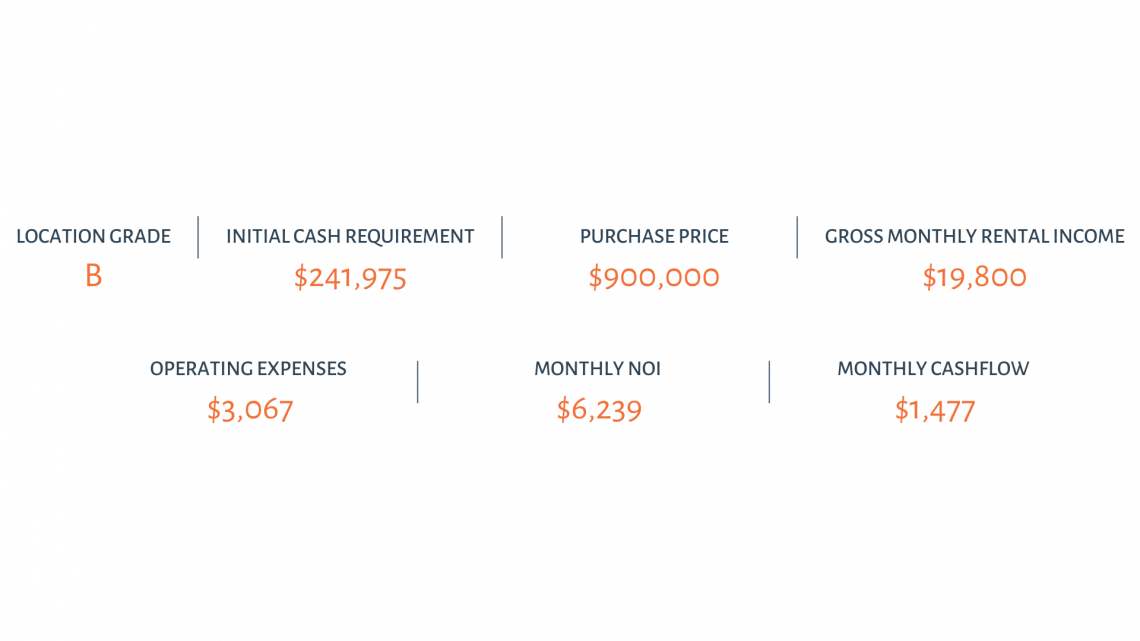The height and width of the screenshot is (641, 1140).
Task: Click the Monthly Cashflow heading
Action: (x=933, y=368)
